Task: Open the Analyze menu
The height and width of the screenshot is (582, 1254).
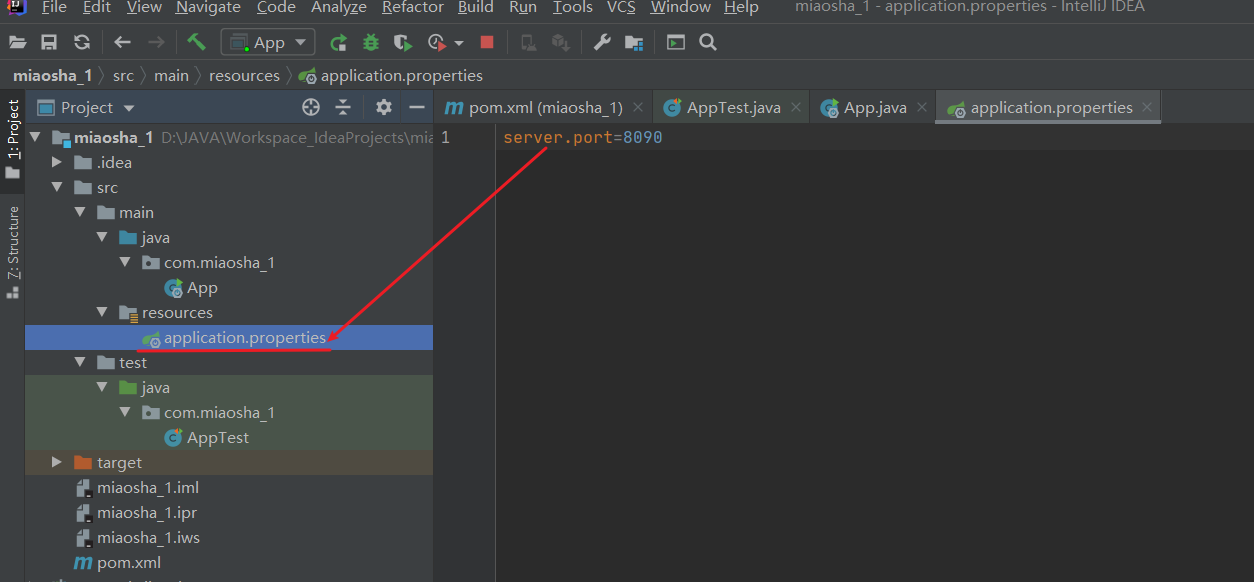Action: pyautogui.click(x=339, y=8)
